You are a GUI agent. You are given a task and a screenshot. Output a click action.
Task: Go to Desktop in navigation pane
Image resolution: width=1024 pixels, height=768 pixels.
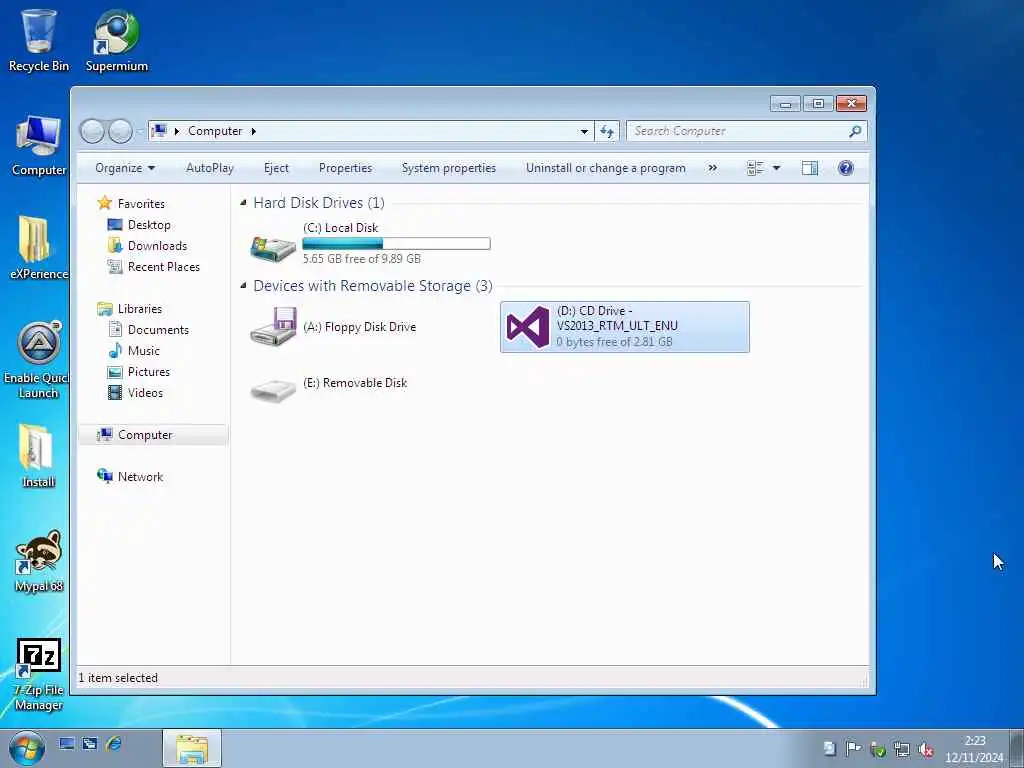149,225
